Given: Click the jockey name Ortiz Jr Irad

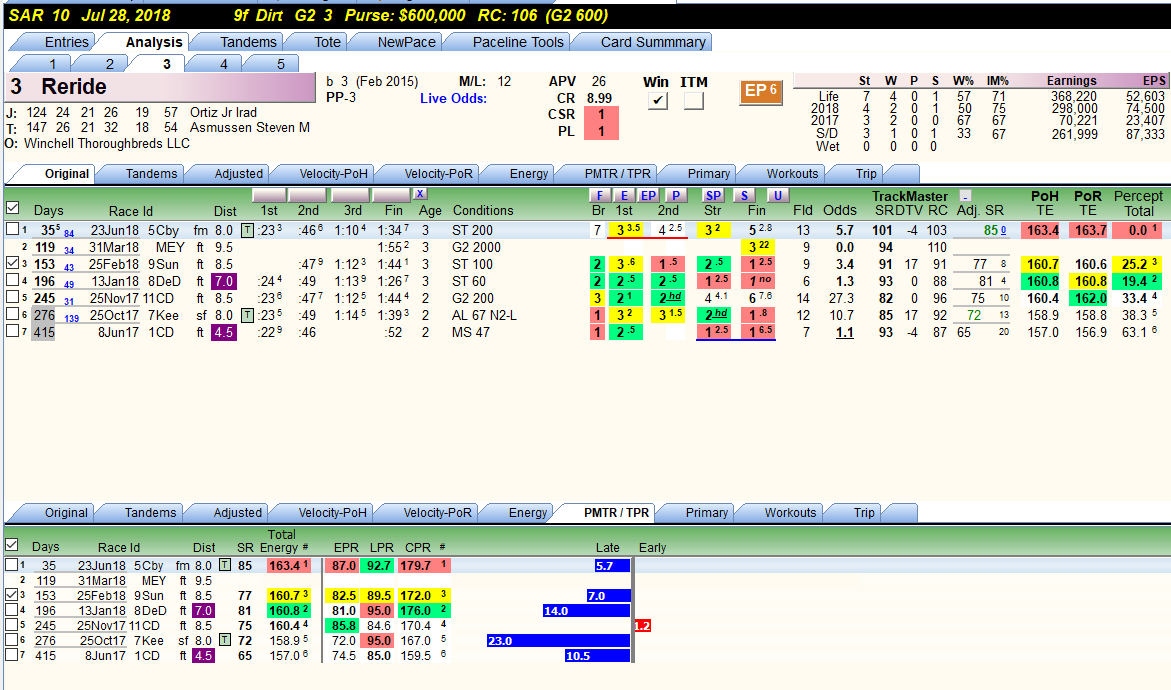Looking at the screenshot, I should [x=223, y=113].
